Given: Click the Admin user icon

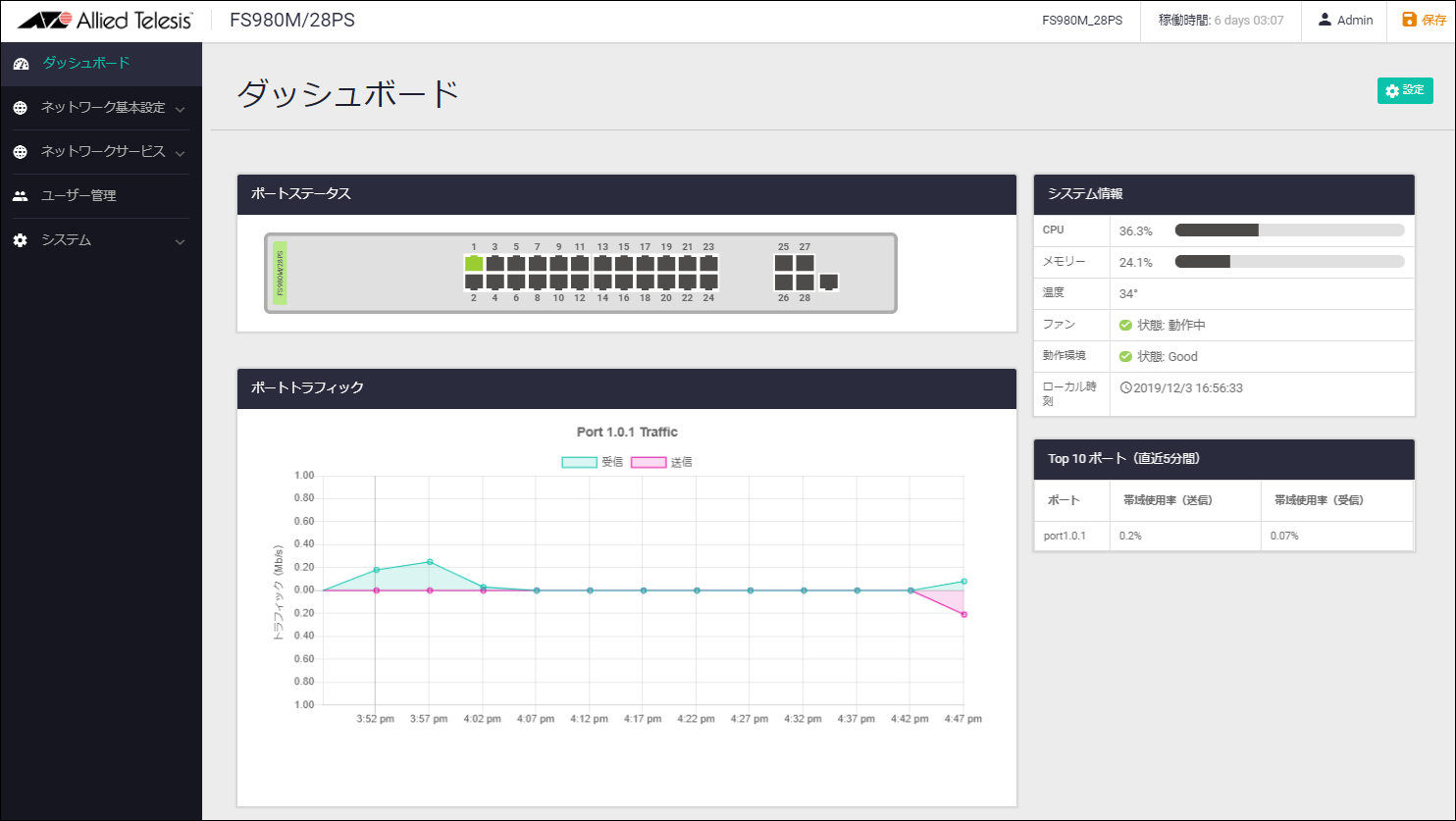Looking at the screenshot, I should [x=1326, y=21].
